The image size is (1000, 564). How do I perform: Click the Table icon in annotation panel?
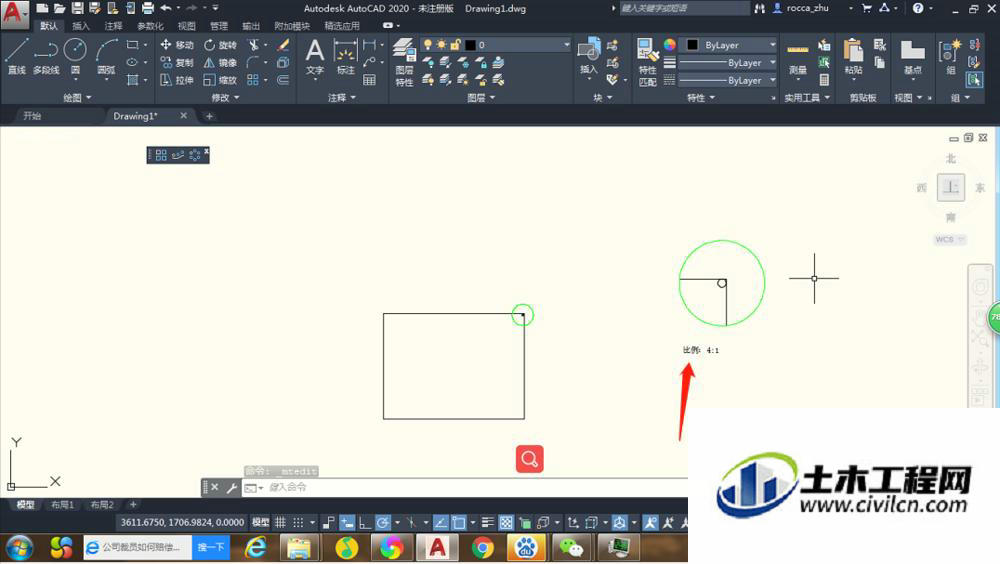[x=369, y=80]
